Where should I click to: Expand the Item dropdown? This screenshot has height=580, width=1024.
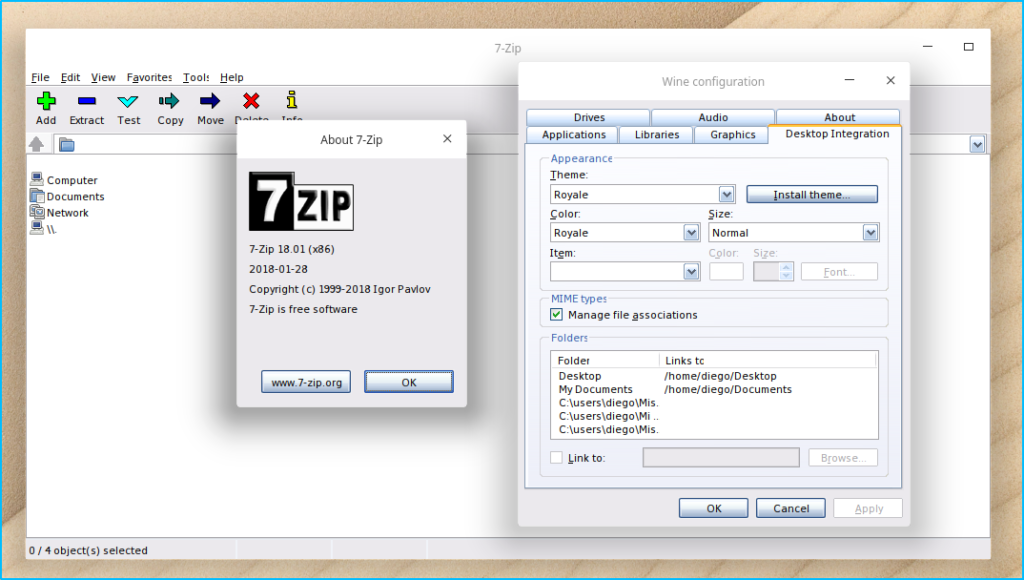coord(691,272)
